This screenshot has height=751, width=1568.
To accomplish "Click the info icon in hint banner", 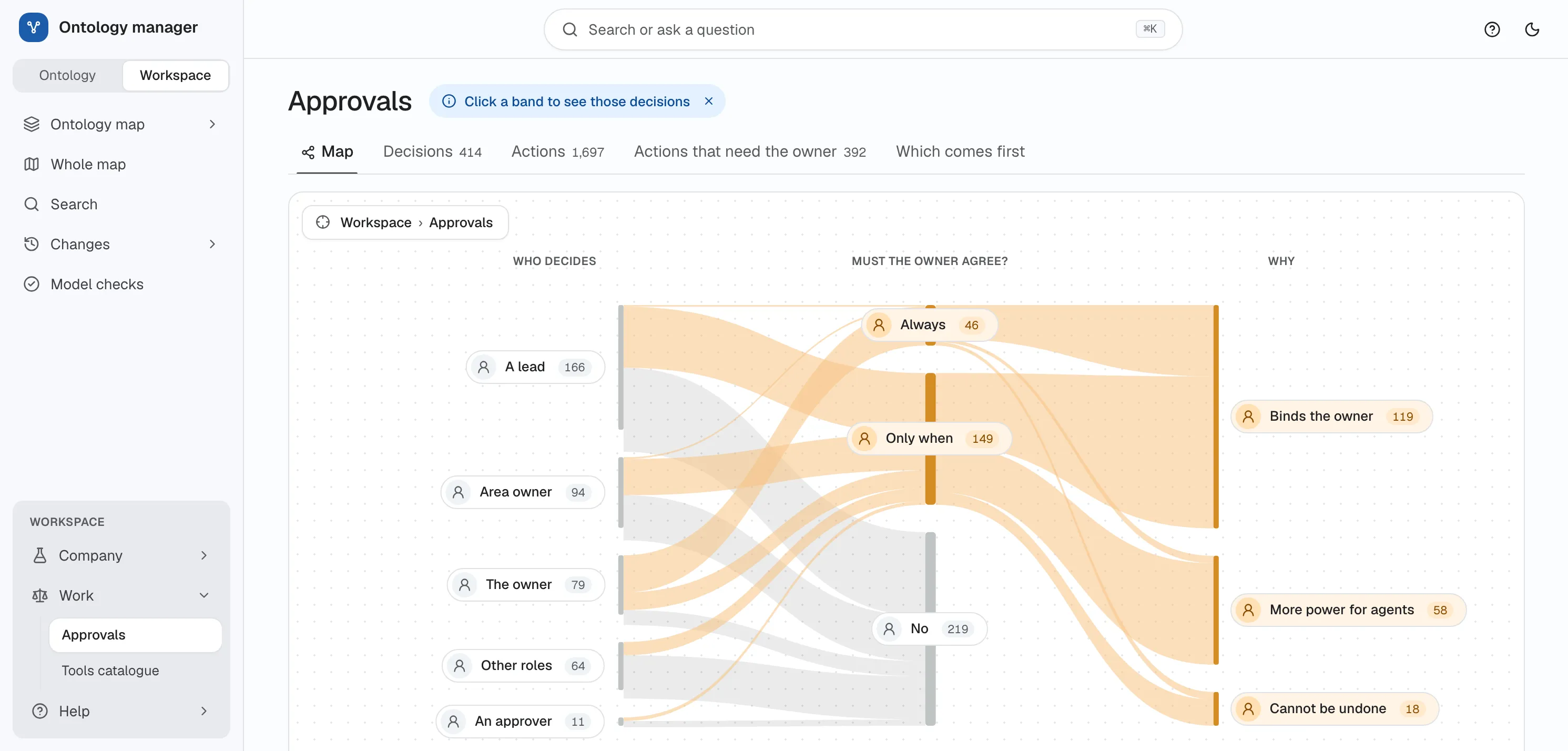I will (x=449, y=101).
